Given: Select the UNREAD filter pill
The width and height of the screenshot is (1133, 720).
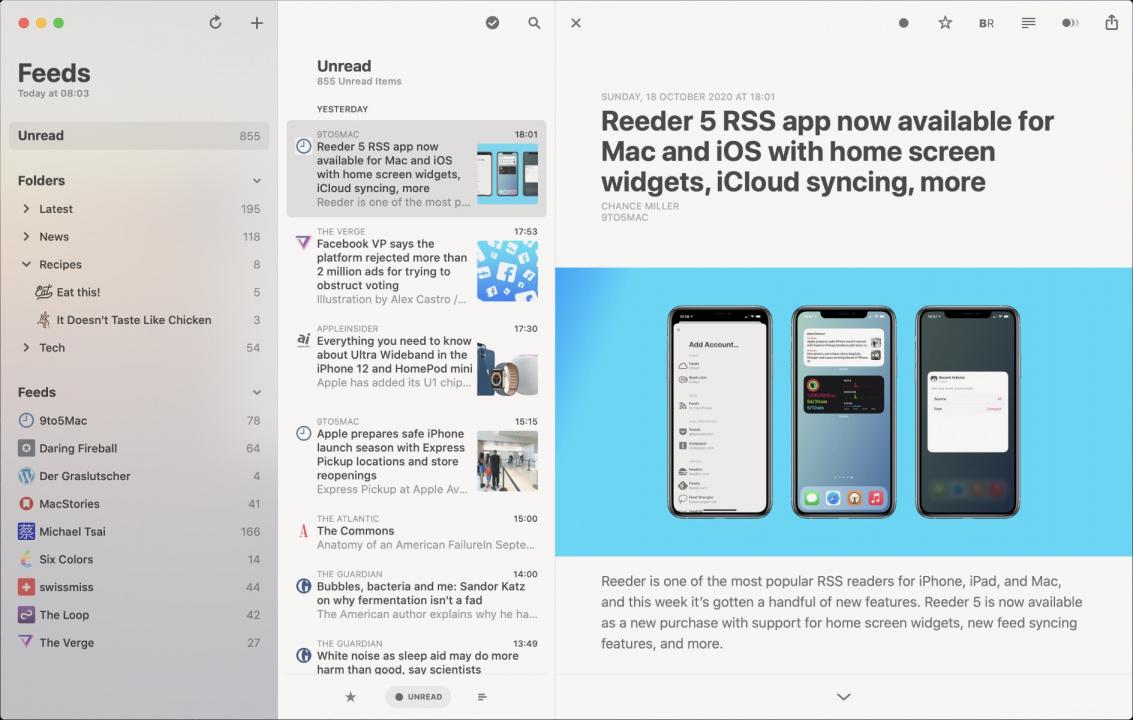Looking at the screenshot, I should (x=418, y=697).
